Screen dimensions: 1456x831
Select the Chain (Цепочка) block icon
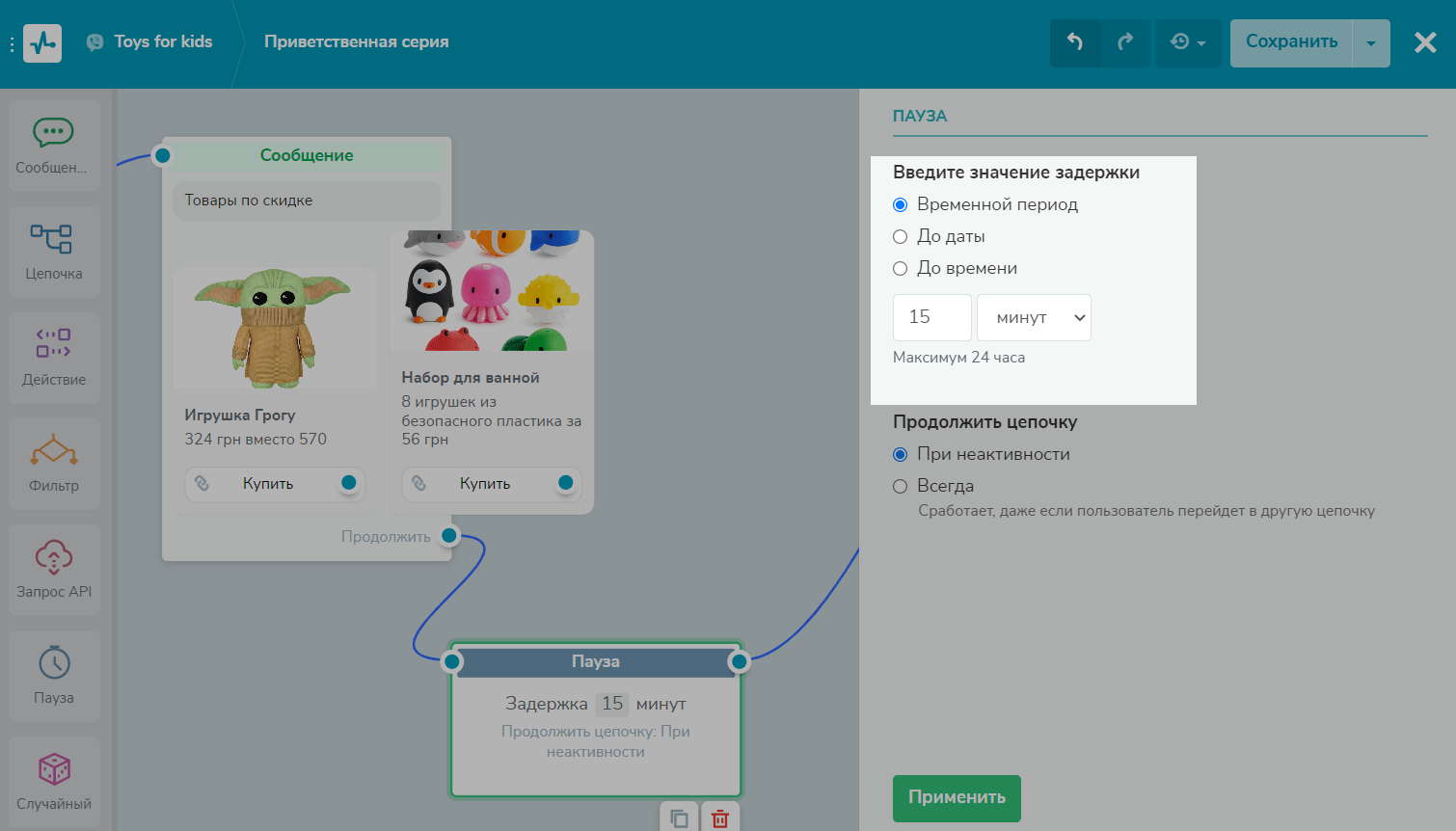pos(53,239)
